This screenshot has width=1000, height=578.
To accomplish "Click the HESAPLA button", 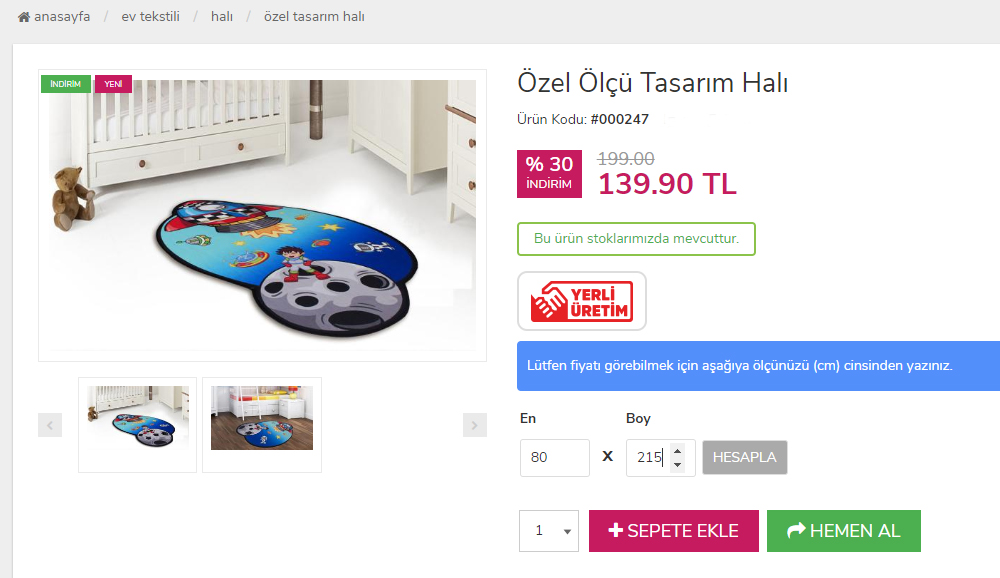I will click(745, 457).
